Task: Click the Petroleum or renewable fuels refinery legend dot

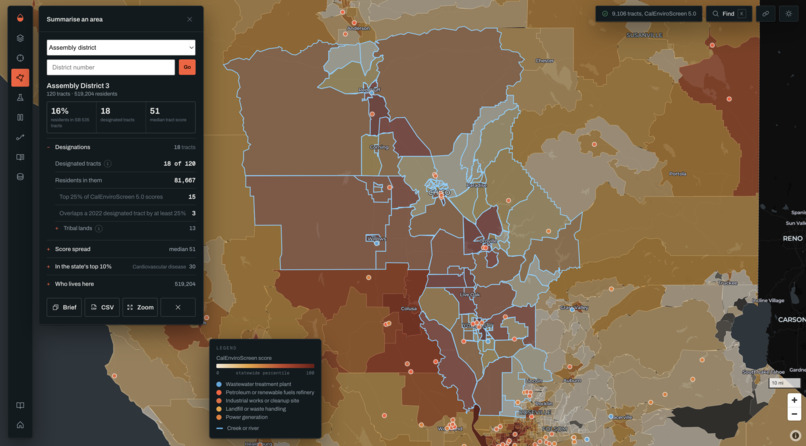Action: click(x=219, y=393)
